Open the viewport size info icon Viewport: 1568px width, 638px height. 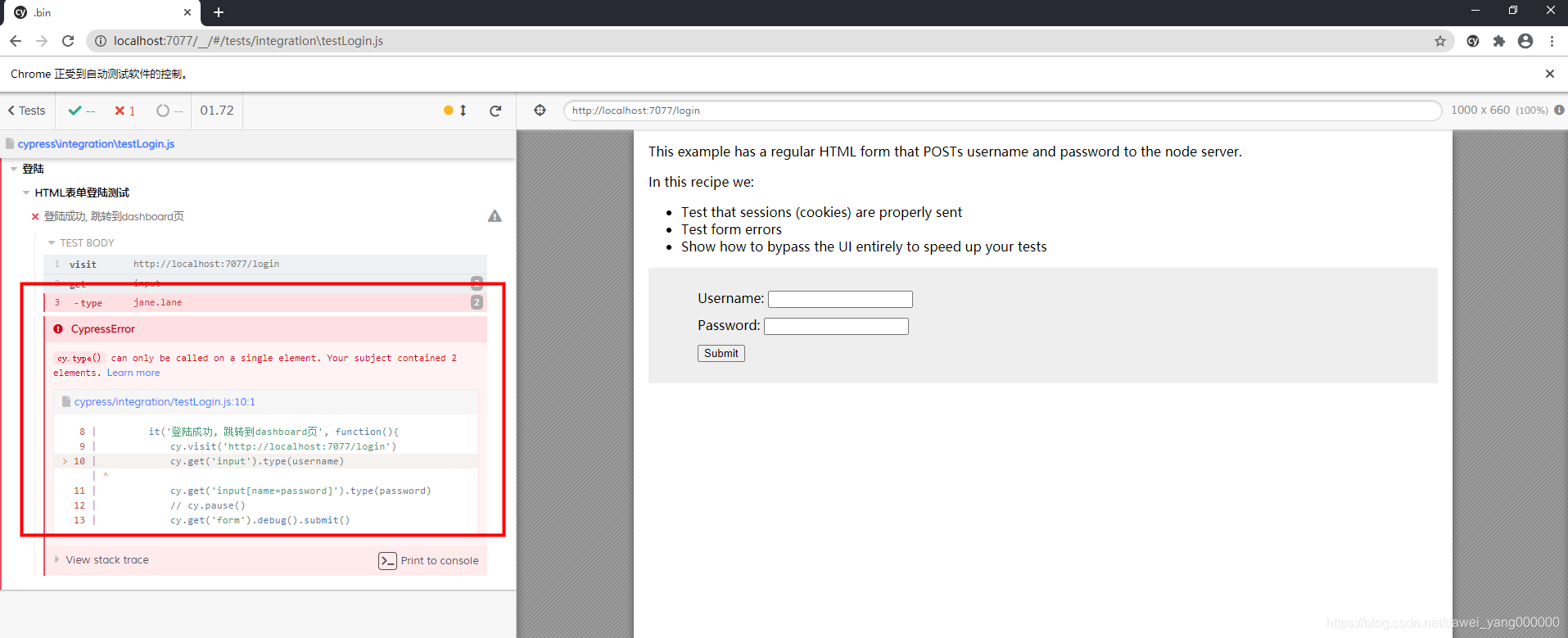point(1559,110)
